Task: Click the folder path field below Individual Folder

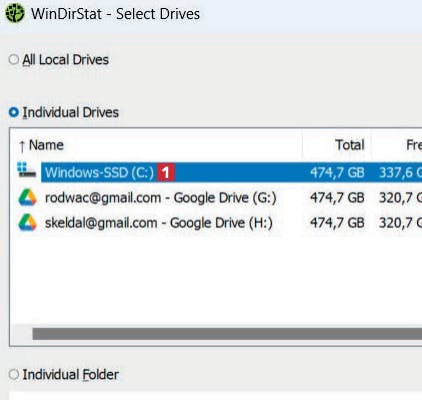Action: pos(215,396)
